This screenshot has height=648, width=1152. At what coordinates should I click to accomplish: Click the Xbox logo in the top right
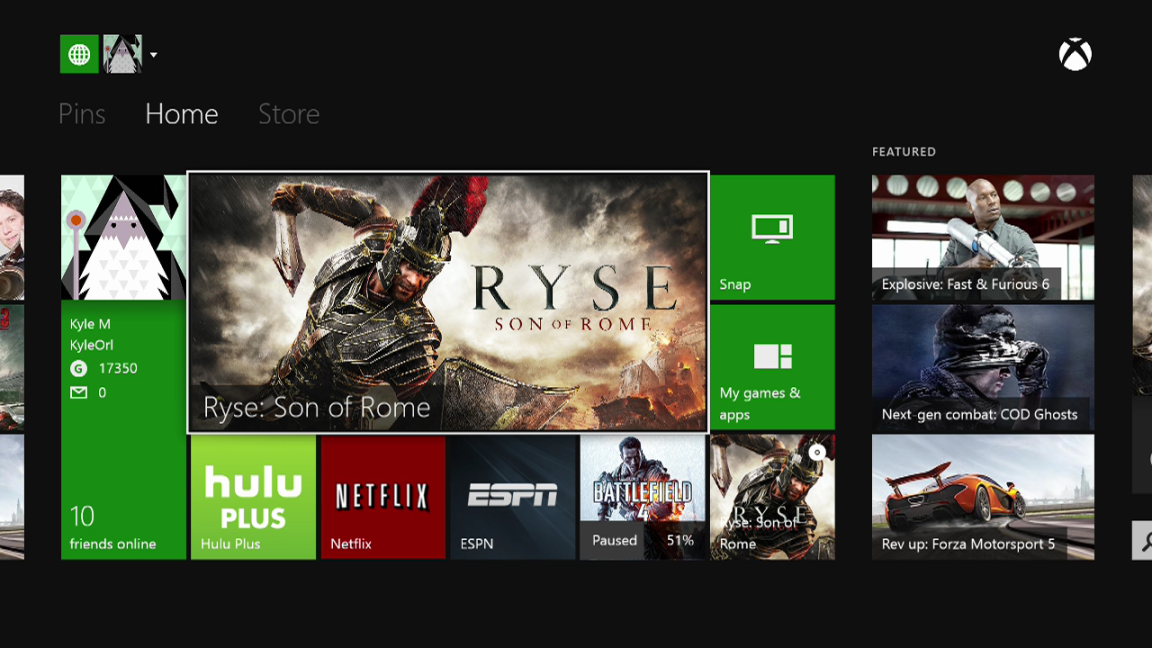(x=1075, y=55)
